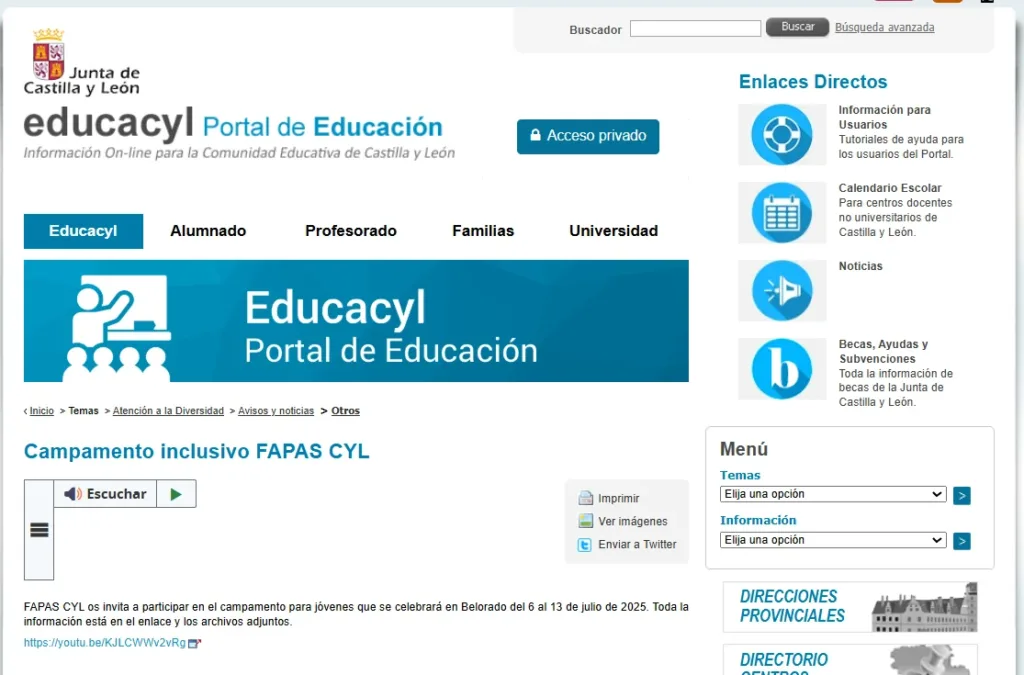Click the Calendario Escolar calendar icon

click(x=782, y=212)
